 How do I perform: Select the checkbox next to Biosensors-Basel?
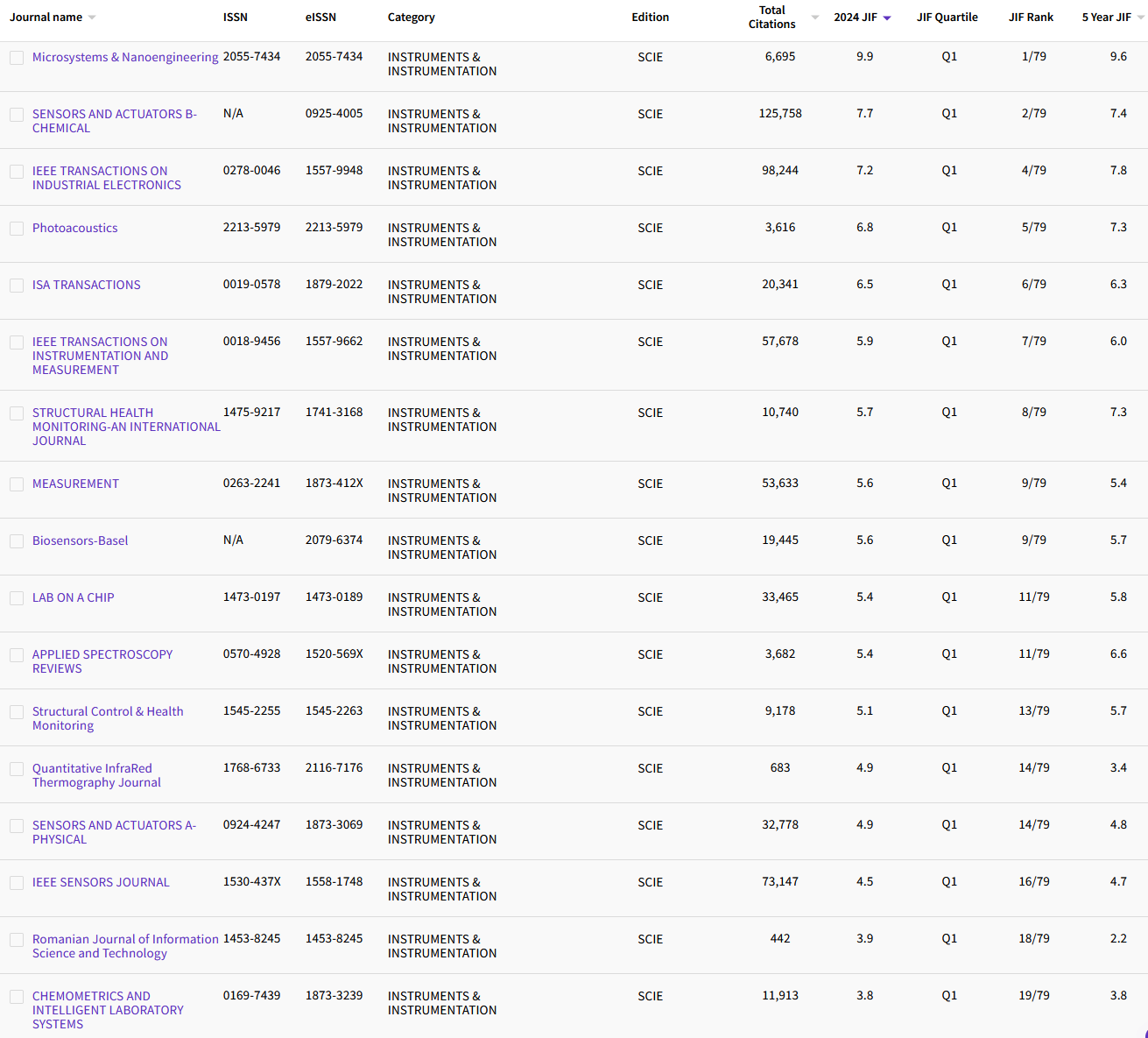[17, 540]
